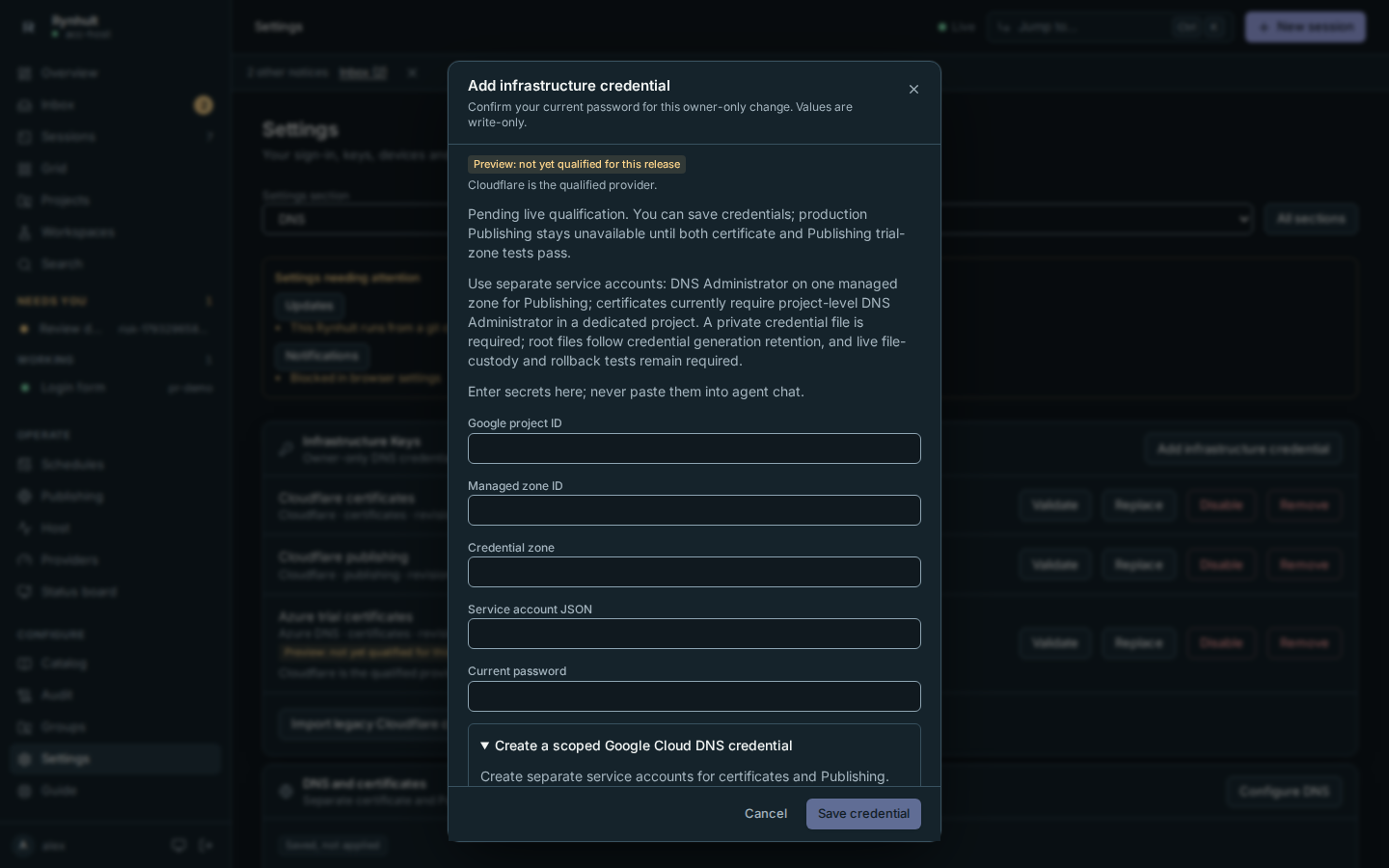Click the alex user avatar at bottom
The width and height of the screenshot is (1389, 868).
point(24,846)
